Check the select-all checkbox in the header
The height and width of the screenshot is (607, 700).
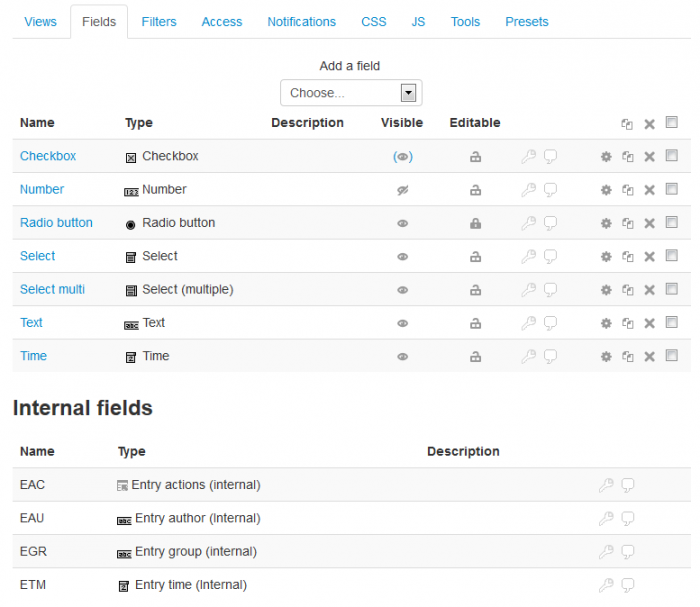coord(671,123)
